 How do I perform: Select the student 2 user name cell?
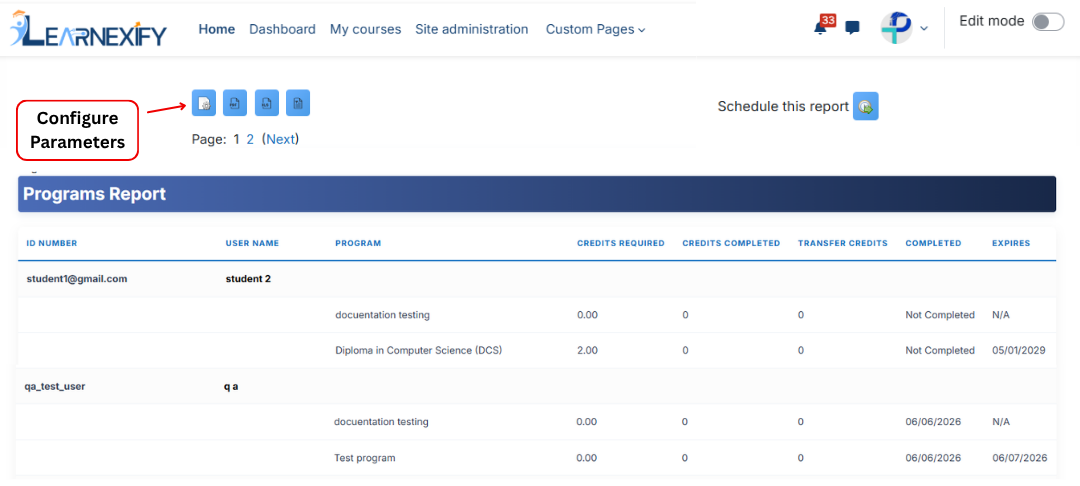point(248,279)
